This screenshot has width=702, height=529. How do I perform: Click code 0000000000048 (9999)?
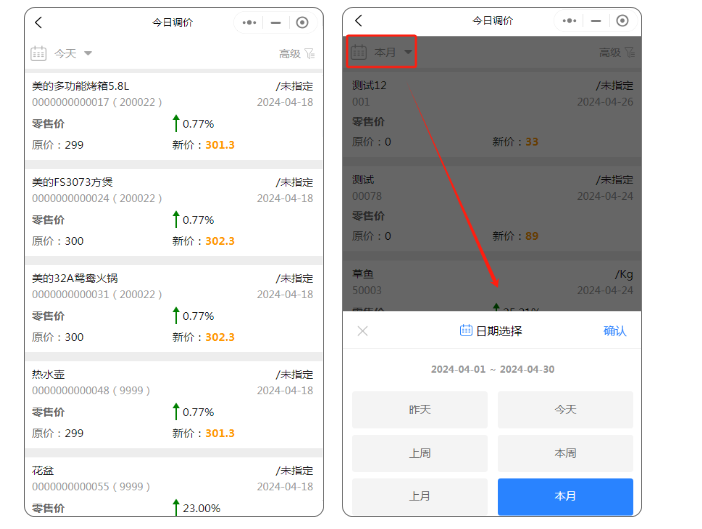pyautogui.click(x=91, y=390)
